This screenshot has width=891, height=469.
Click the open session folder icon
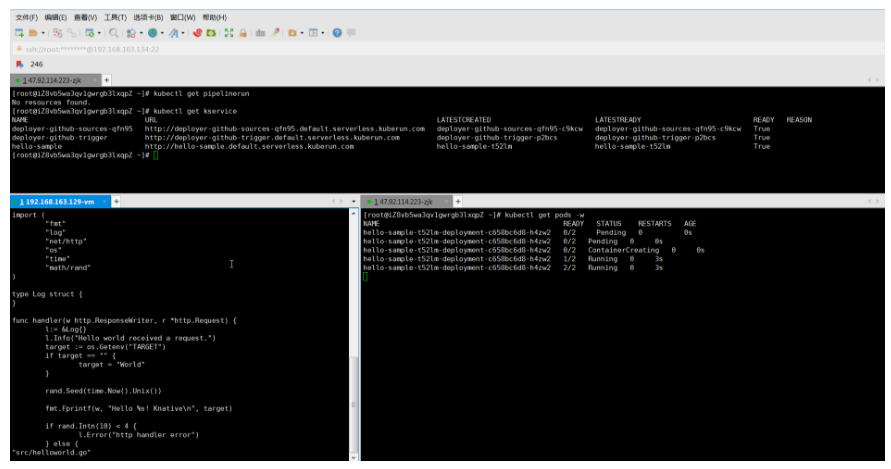click(x=32, y=33)
